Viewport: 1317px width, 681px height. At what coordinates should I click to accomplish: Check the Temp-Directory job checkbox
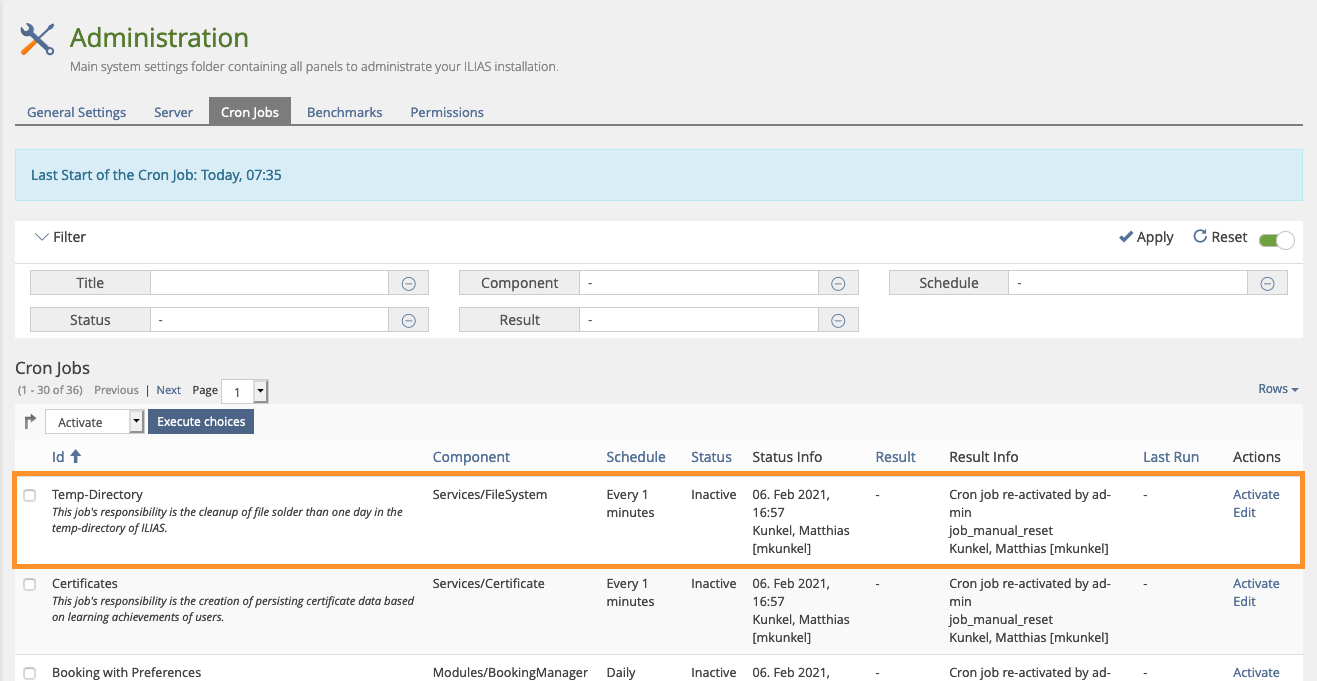(30, 495)
